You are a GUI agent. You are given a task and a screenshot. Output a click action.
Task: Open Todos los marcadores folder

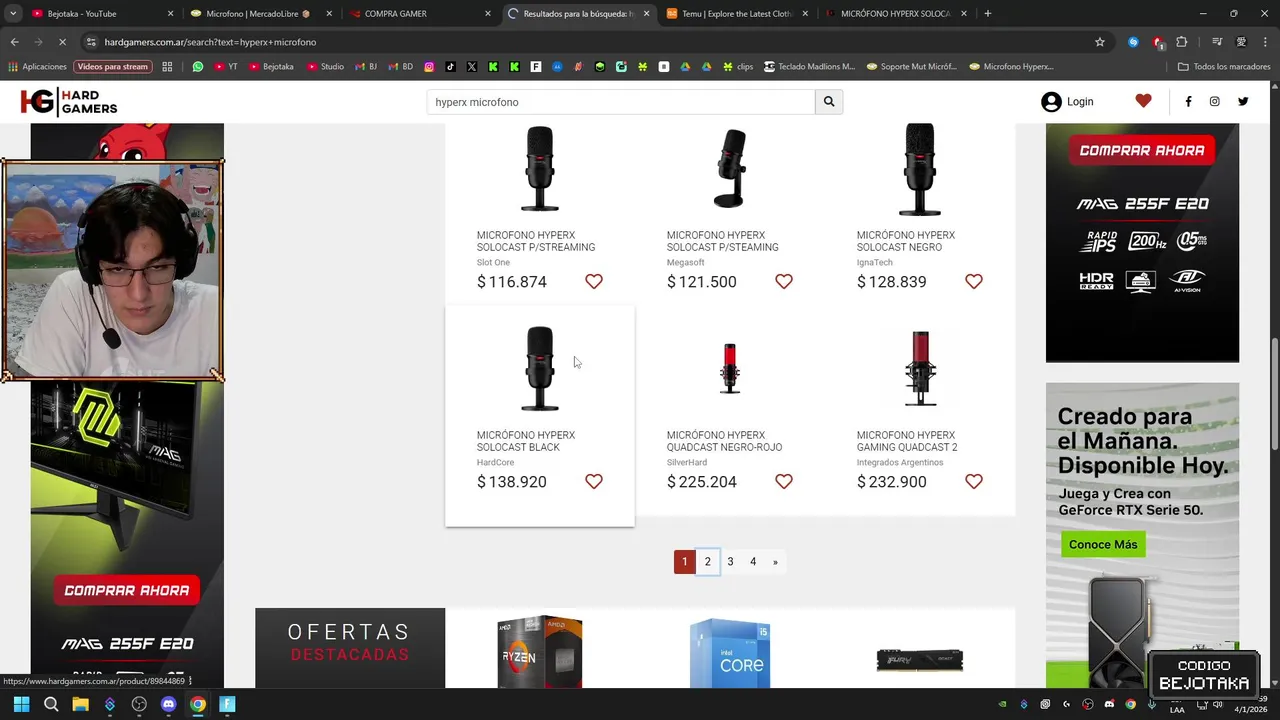coord(1224,67)
